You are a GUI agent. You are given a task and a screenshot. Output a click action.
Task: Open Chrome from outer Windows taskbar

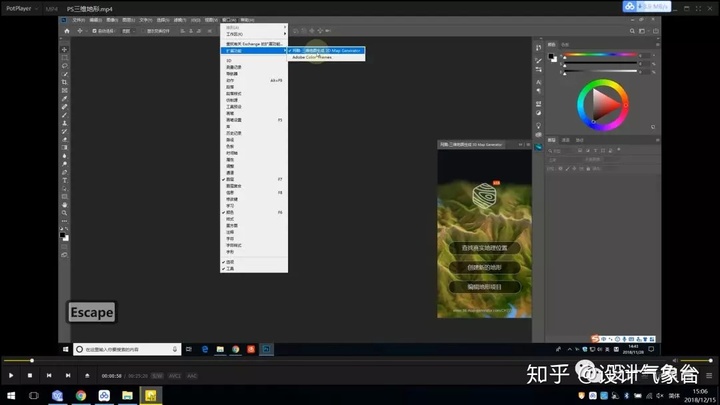[x=81, y=395]
